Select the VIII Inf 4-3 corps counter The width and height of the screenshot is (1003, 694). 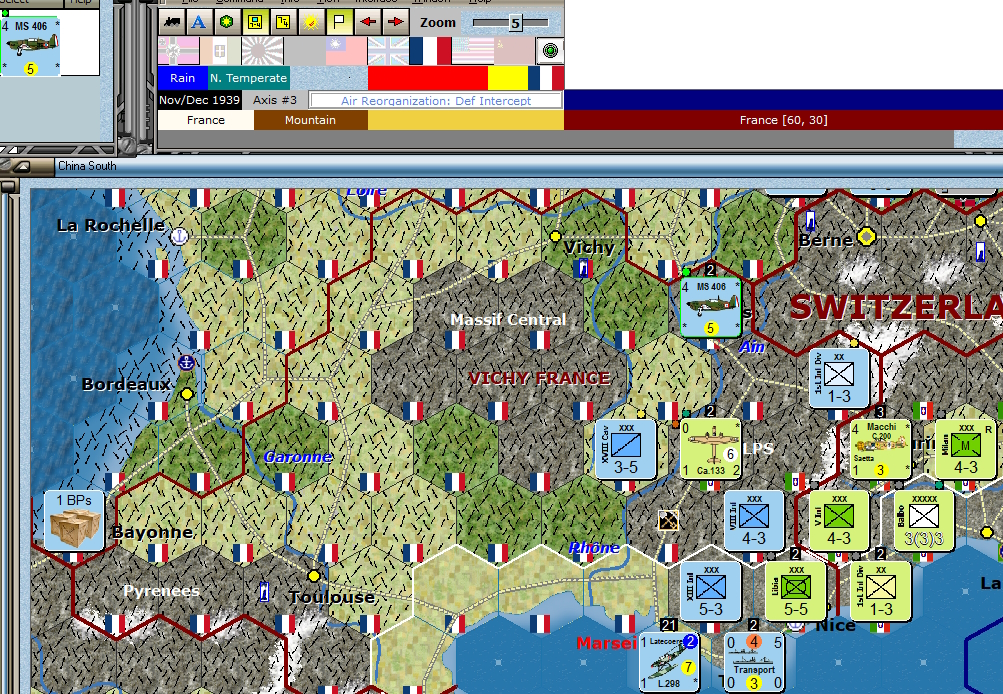(x=754, y=521)
